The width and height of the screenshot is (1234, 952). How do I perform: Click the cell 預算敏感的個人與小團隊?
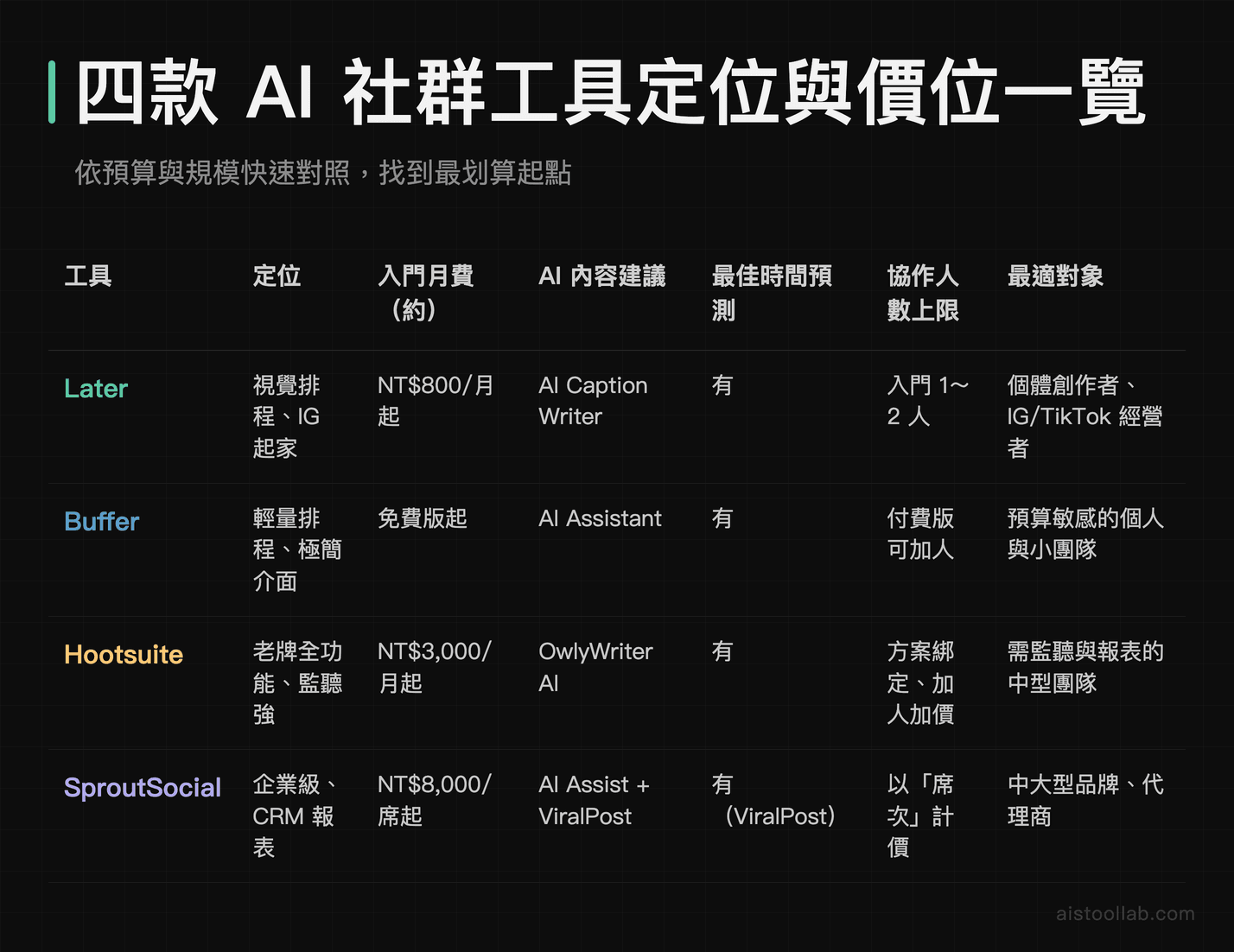[1085, 534]
